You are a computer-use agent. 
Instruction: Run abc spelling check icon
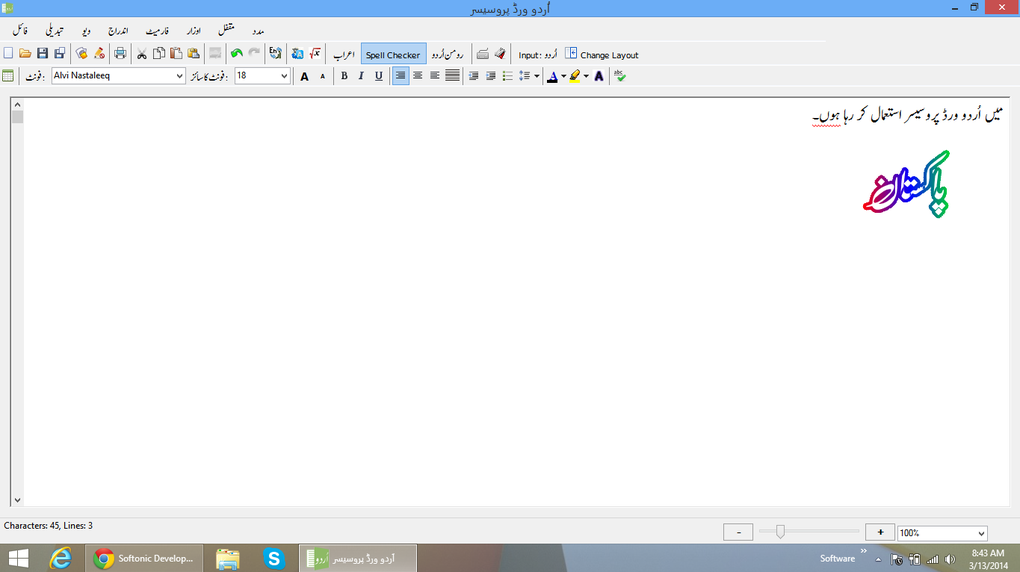point(620,76)
